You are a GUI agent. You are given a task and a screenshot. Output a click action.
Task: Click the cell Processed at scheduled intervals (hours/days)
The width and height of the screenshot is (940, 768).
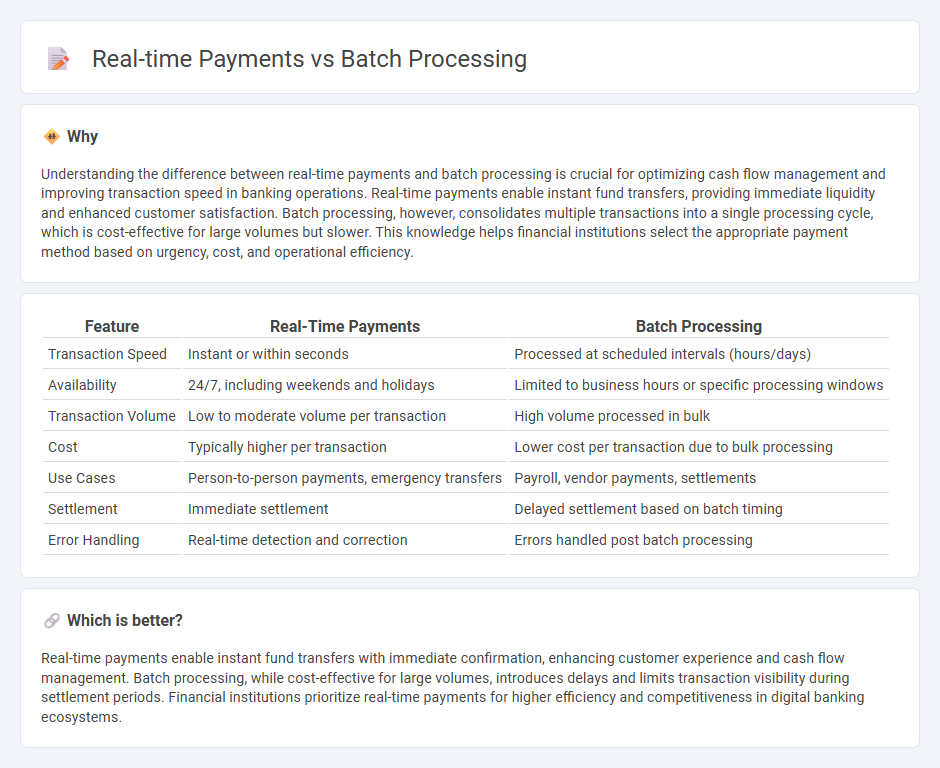699,354
